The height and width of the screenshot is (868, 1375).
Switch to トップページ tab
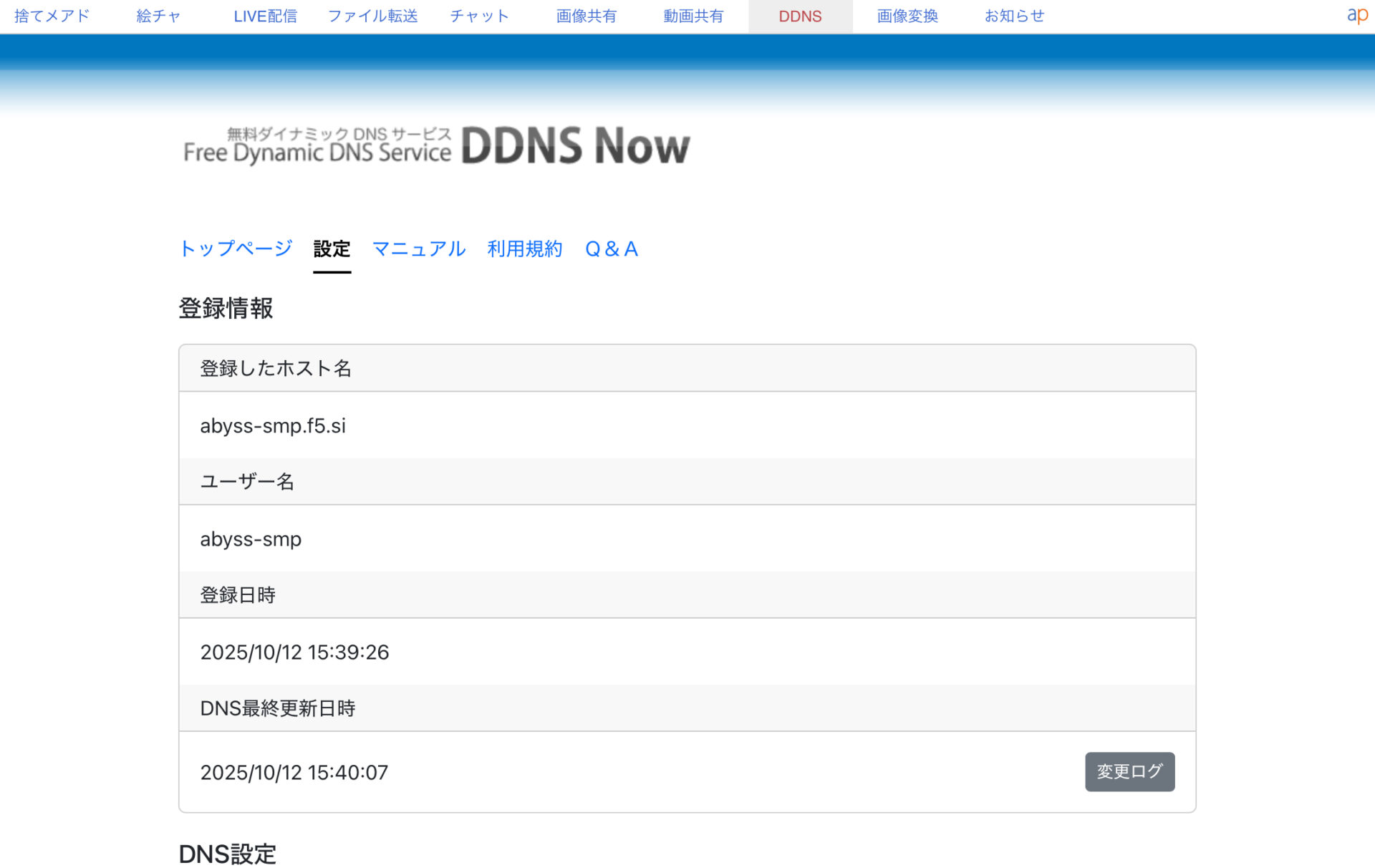click(x=236, y=249)
